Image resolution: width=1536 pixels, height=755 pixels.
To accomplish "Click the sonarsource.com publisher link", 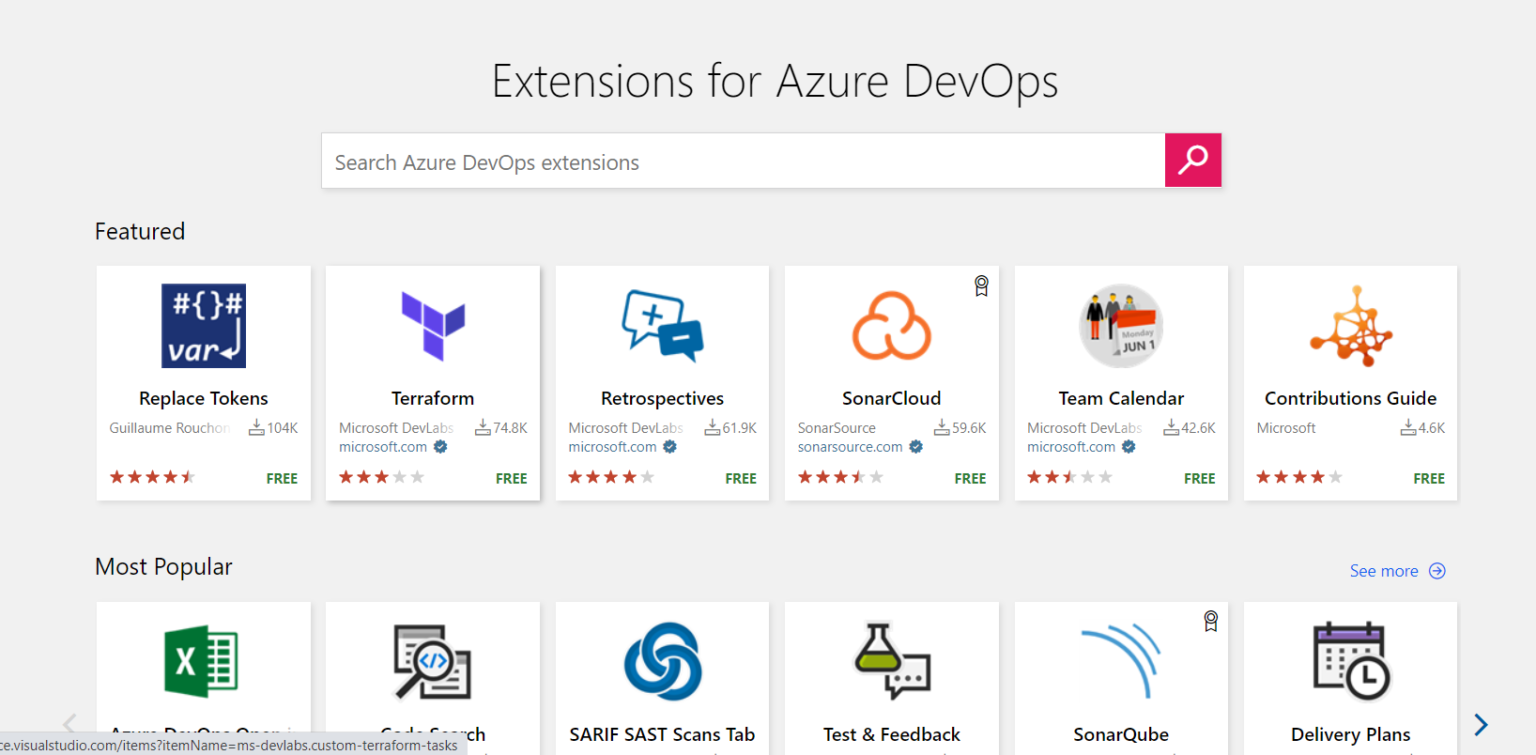I will point(850,447).
